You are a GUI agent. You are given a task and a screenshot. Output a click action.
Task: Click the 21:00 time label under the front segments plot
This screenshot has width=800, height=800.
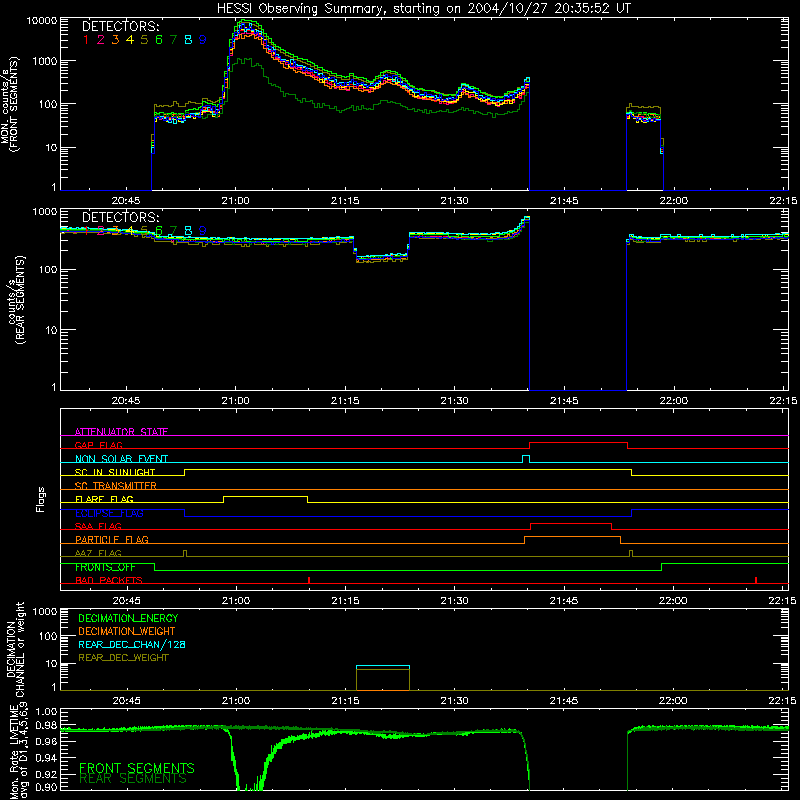coord(236,201)
